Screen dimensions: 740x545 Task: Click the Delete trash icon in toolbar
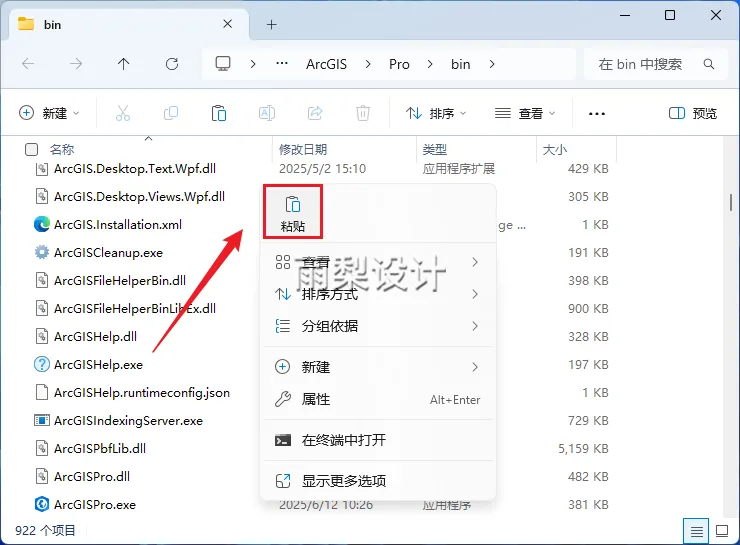[363, 113]
